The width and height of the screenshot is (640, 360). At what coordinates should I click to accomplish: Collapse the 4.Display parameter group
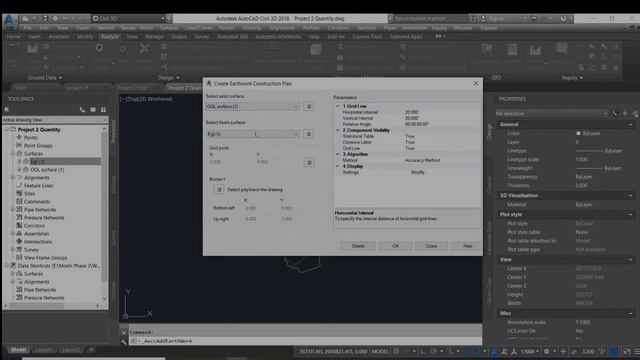click(x=338, y=166)
